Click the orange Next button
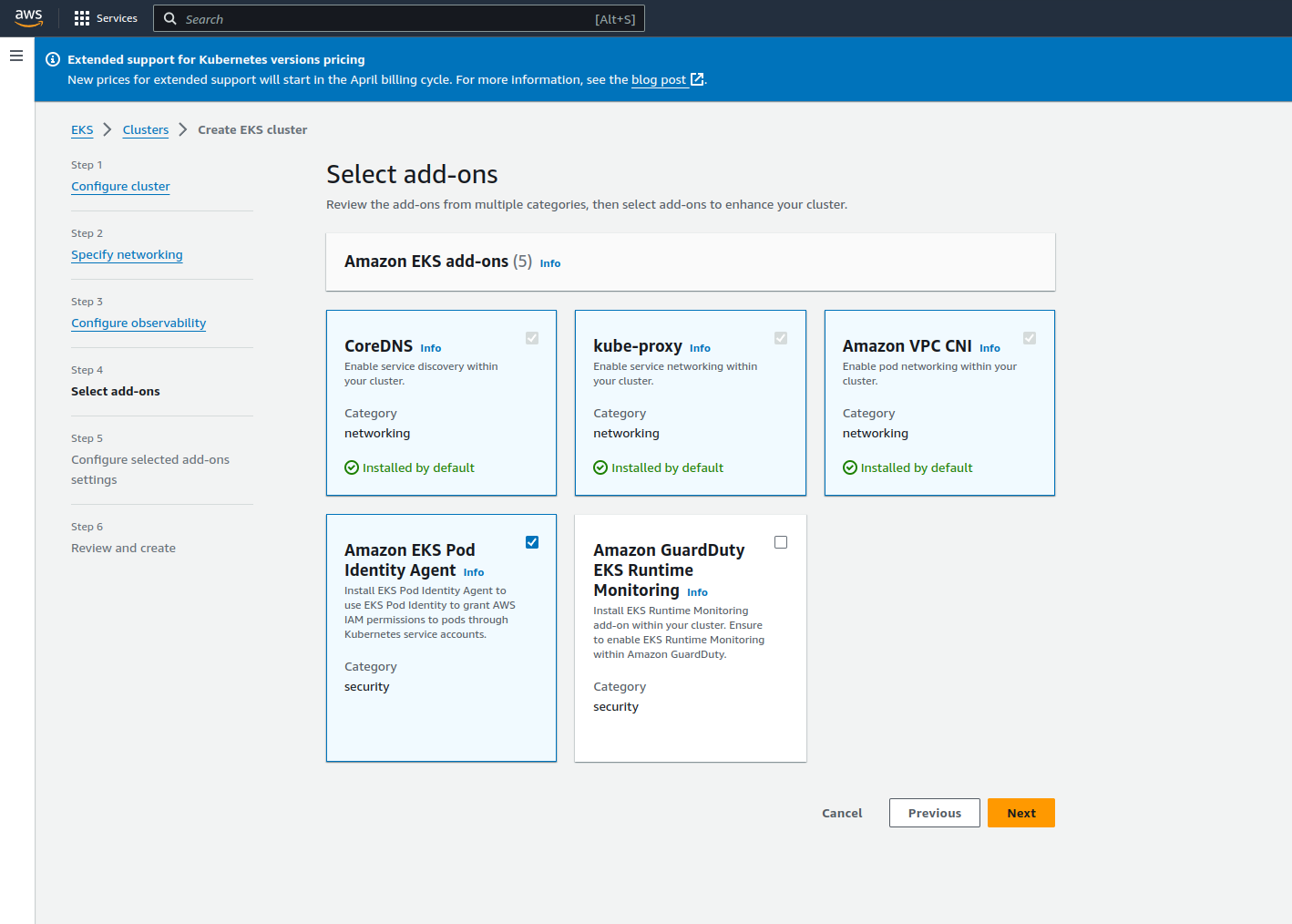The image size is (1292, 924). coord(1021,813)
